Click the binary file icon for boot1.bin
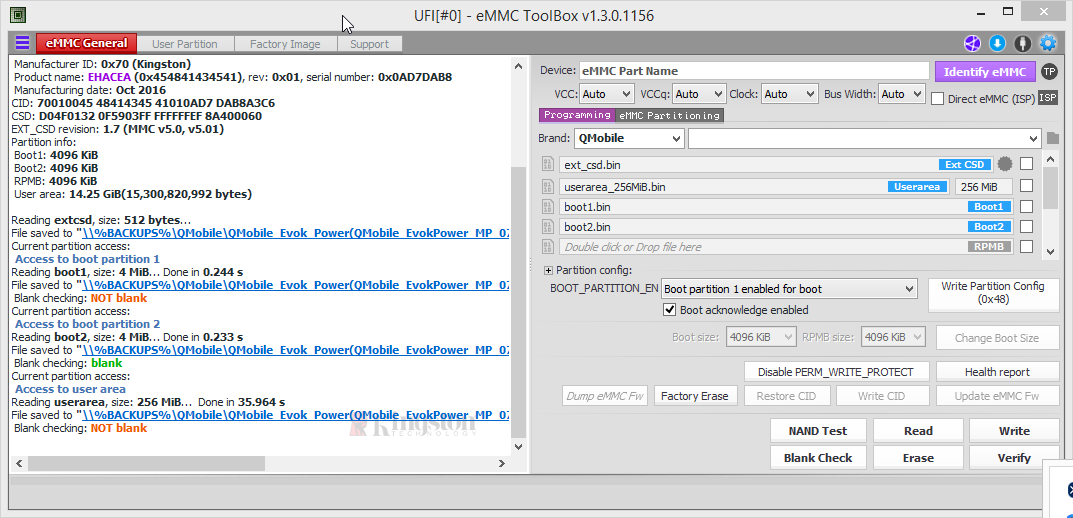The width and height of the screenshot is (1073, 518). click(x=547, y=207)
